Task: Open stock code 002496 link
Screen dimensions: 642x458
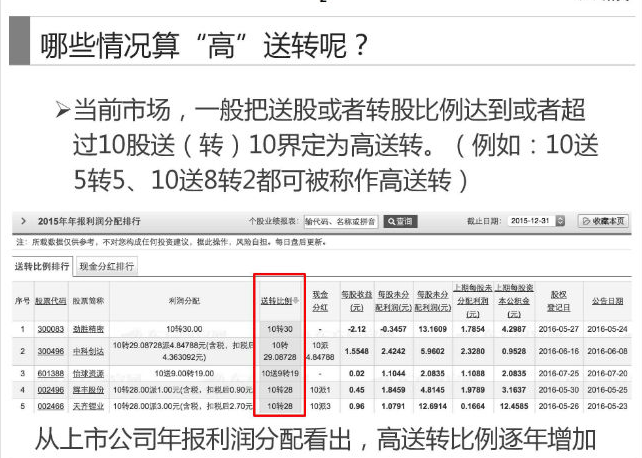Action: point(51,390)
